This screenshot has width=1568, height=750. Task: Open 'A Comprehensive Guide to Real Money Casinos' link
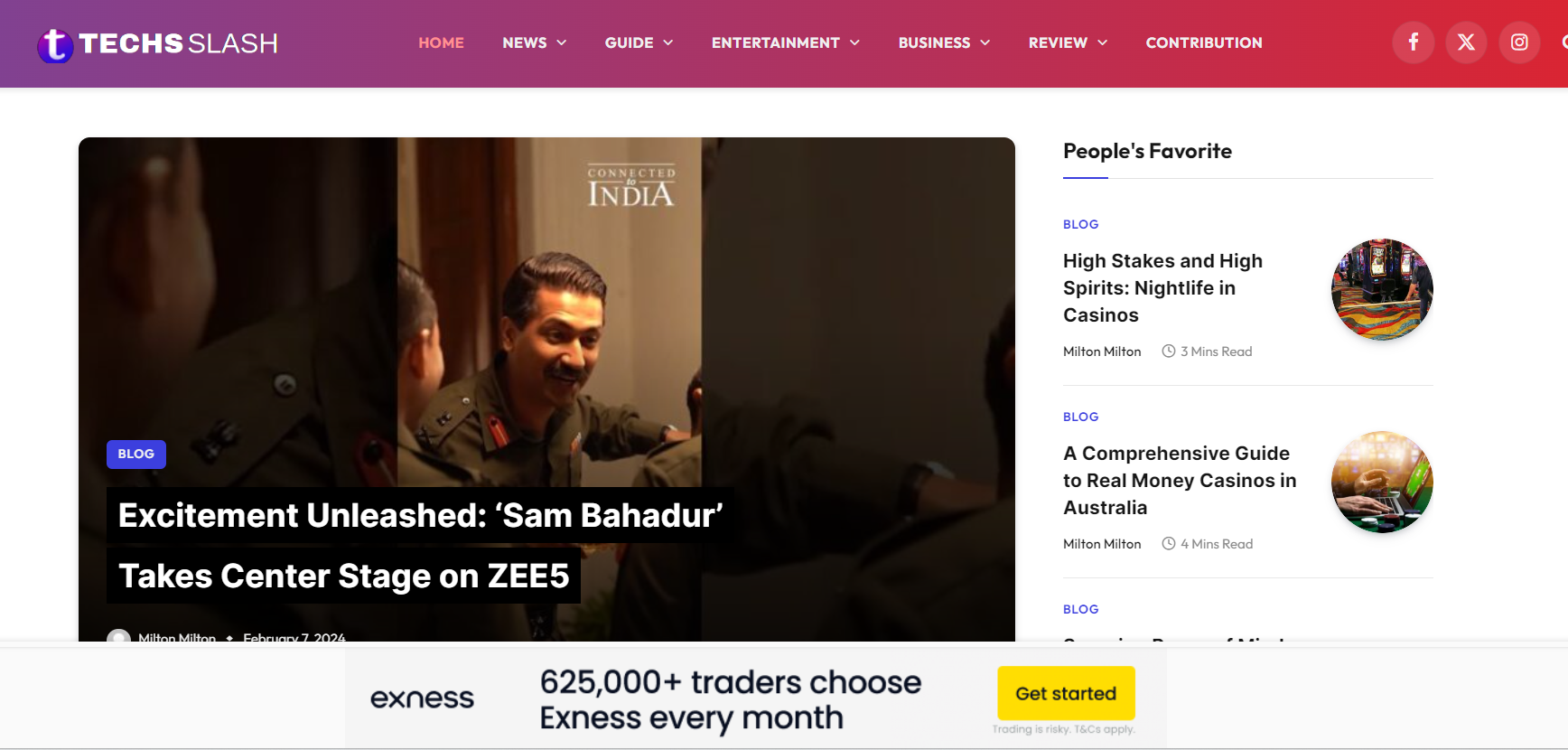click(x=1180, y=481)
